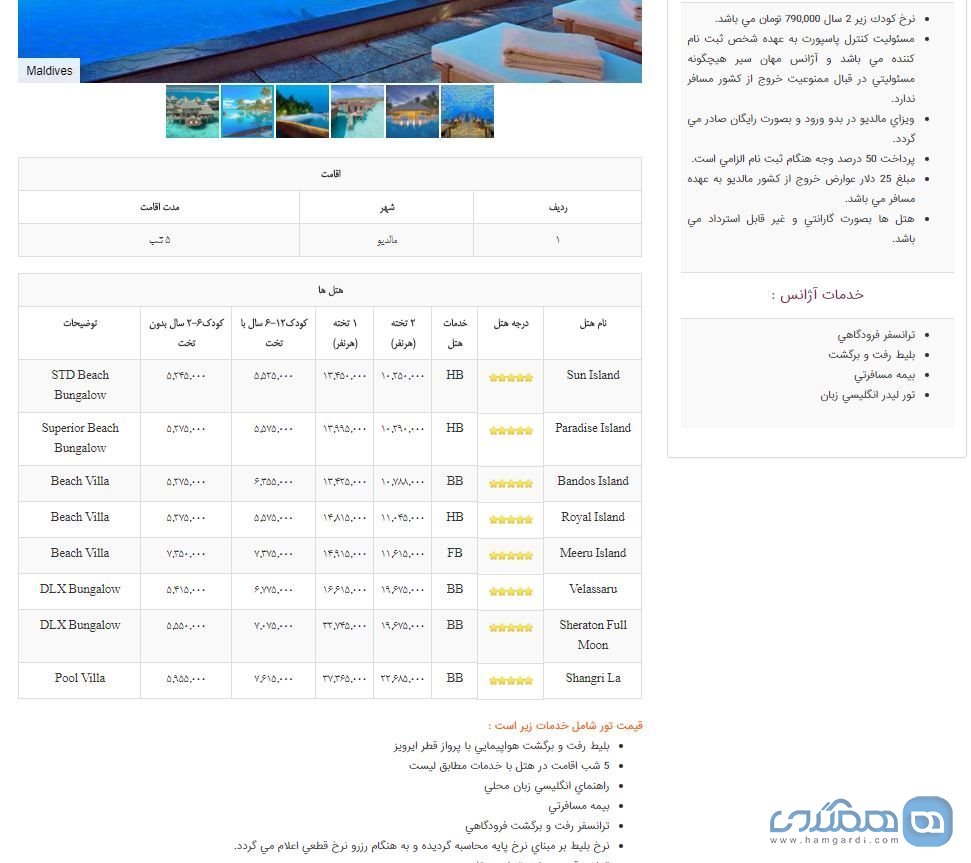Click BB service in the Bandos Island row
This screenshot has width=971, height=863.
point(455,482)
